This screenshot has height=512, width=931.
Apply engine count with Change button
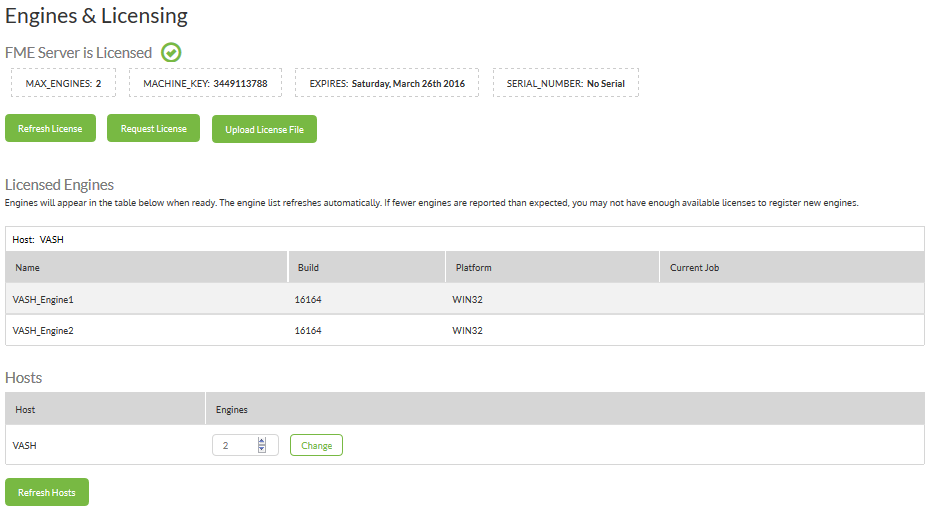(x=316, y=445)
